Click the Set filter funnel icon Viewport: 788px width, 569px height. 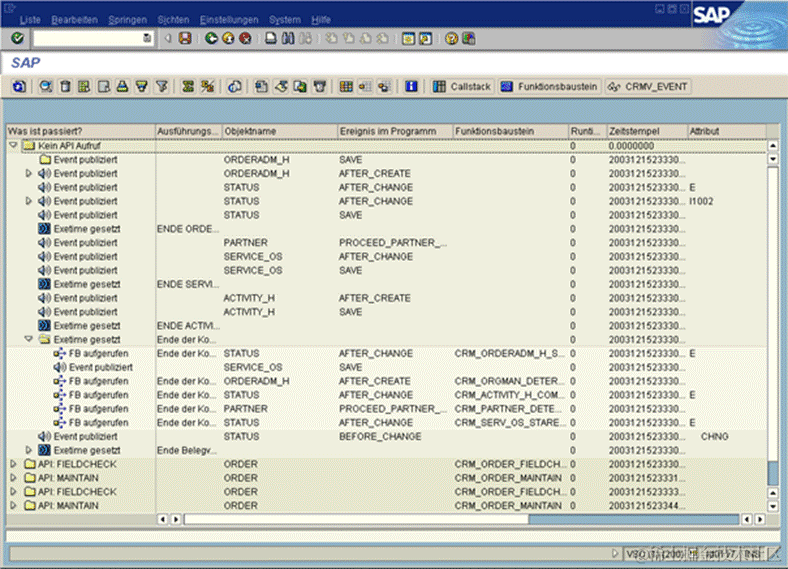(162, 86)
